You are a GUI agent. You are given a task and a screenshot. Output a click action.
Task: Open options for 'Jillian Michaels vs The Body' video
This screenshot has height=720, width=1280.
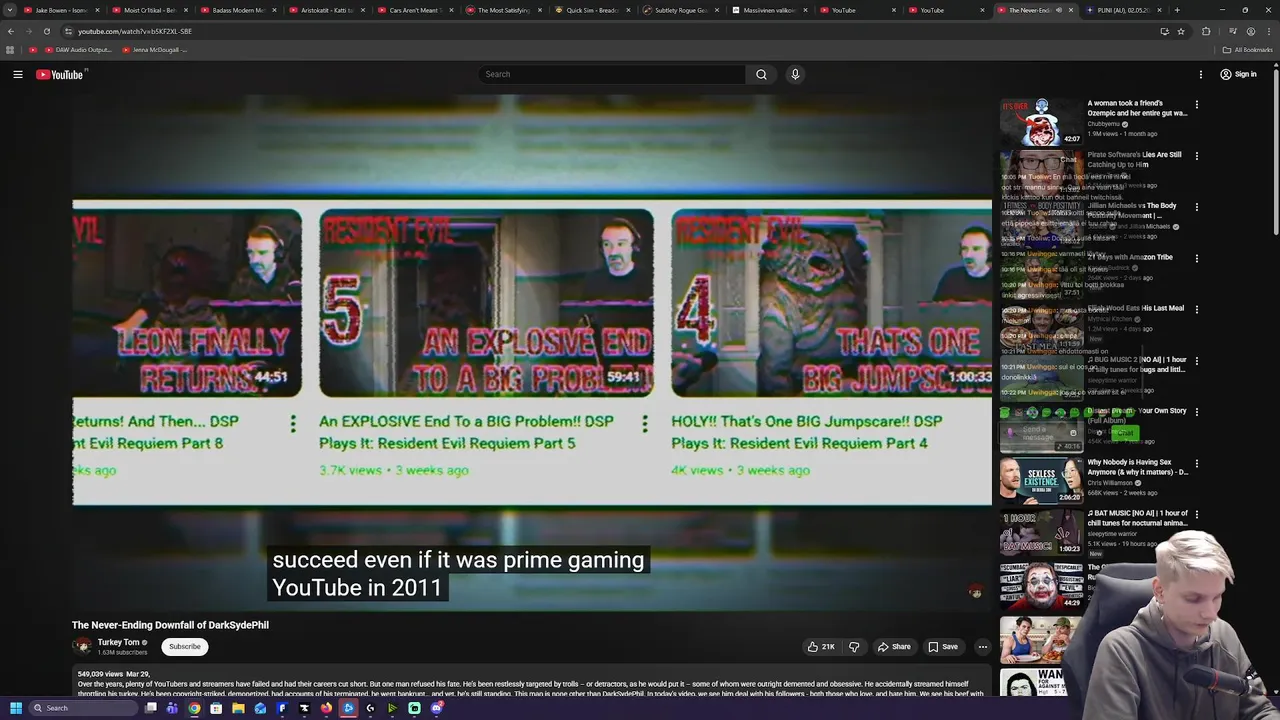click(x=1196, y=207)
